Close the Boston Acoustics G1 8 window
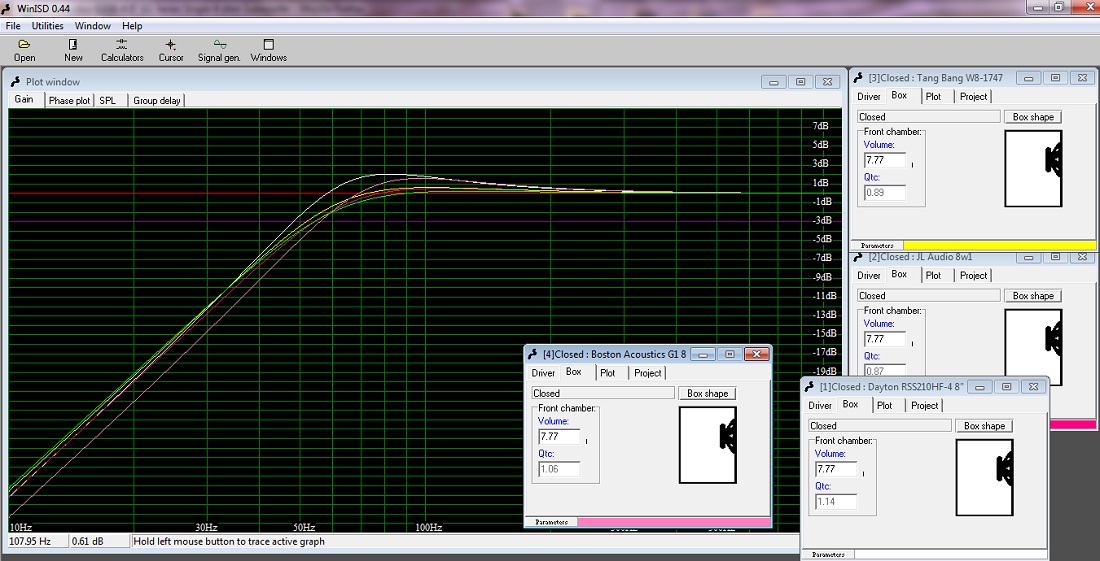 756,354
